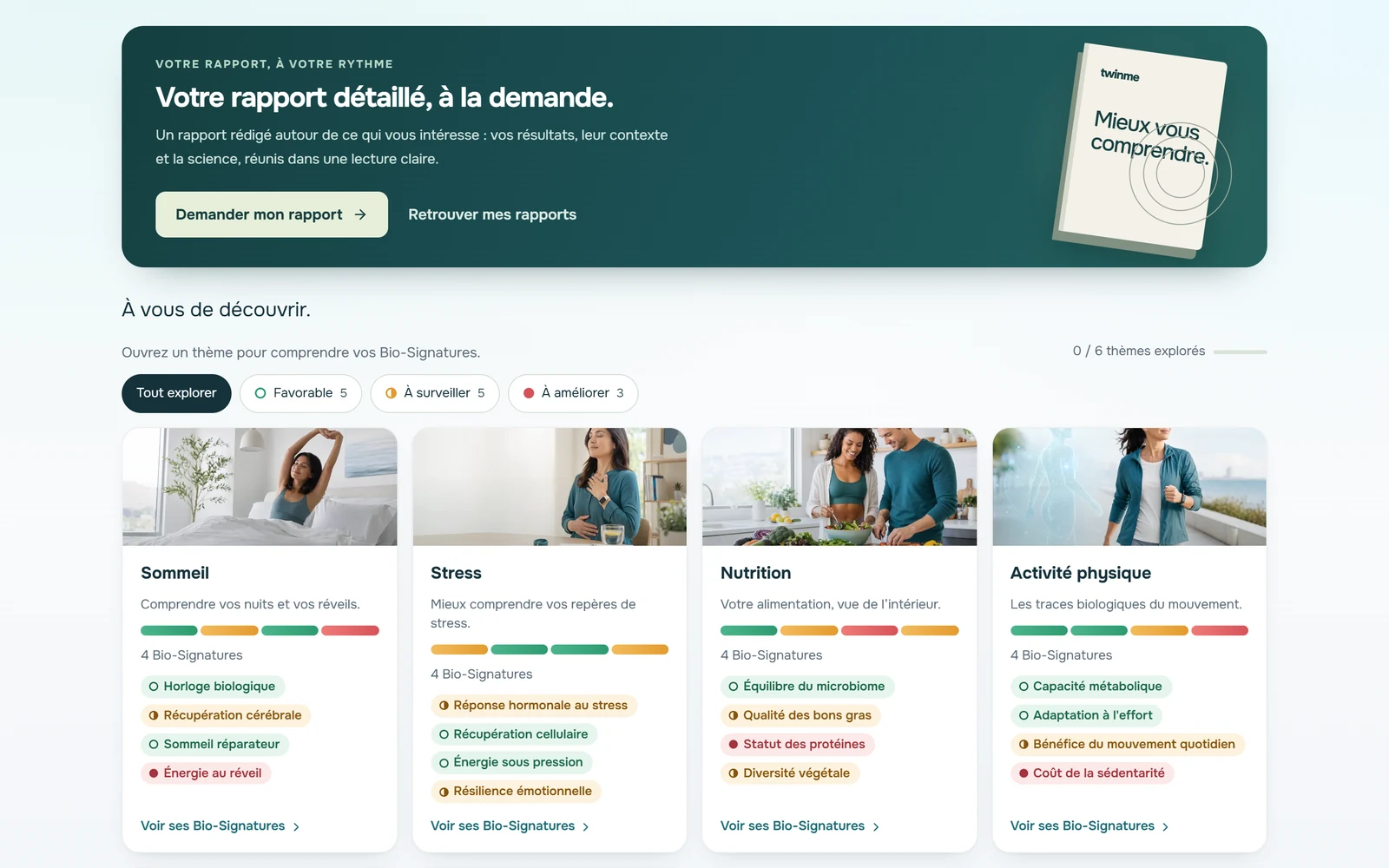This screenshot has width=1389, height=868.
Task: Click the Demander mon rapport button
Action: [272, 214]
